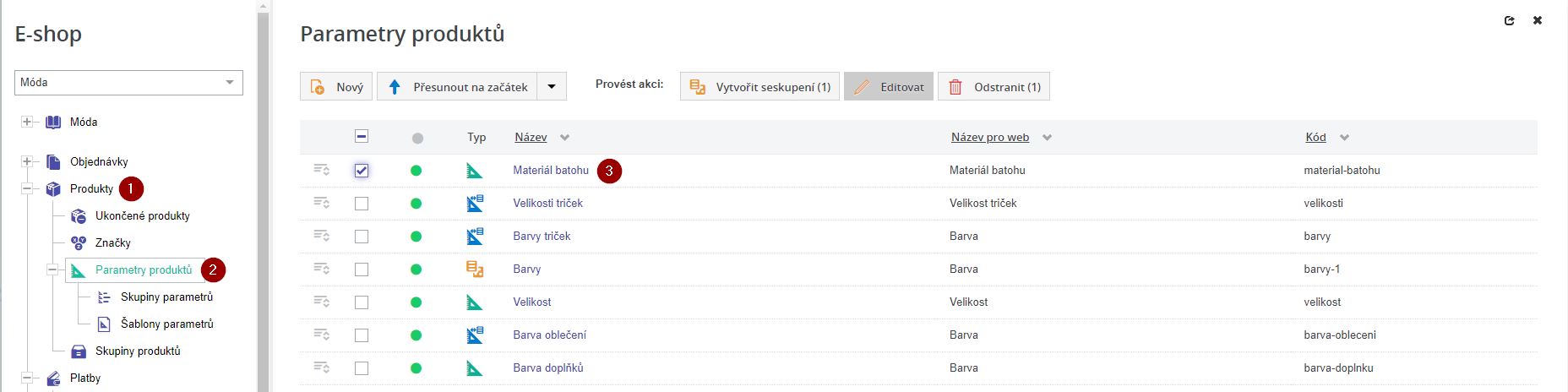Click the refresh icon in top-right corner
Image resolution: width=1568 pixels, height=392 pixels.
click(x=1509, y=20)
